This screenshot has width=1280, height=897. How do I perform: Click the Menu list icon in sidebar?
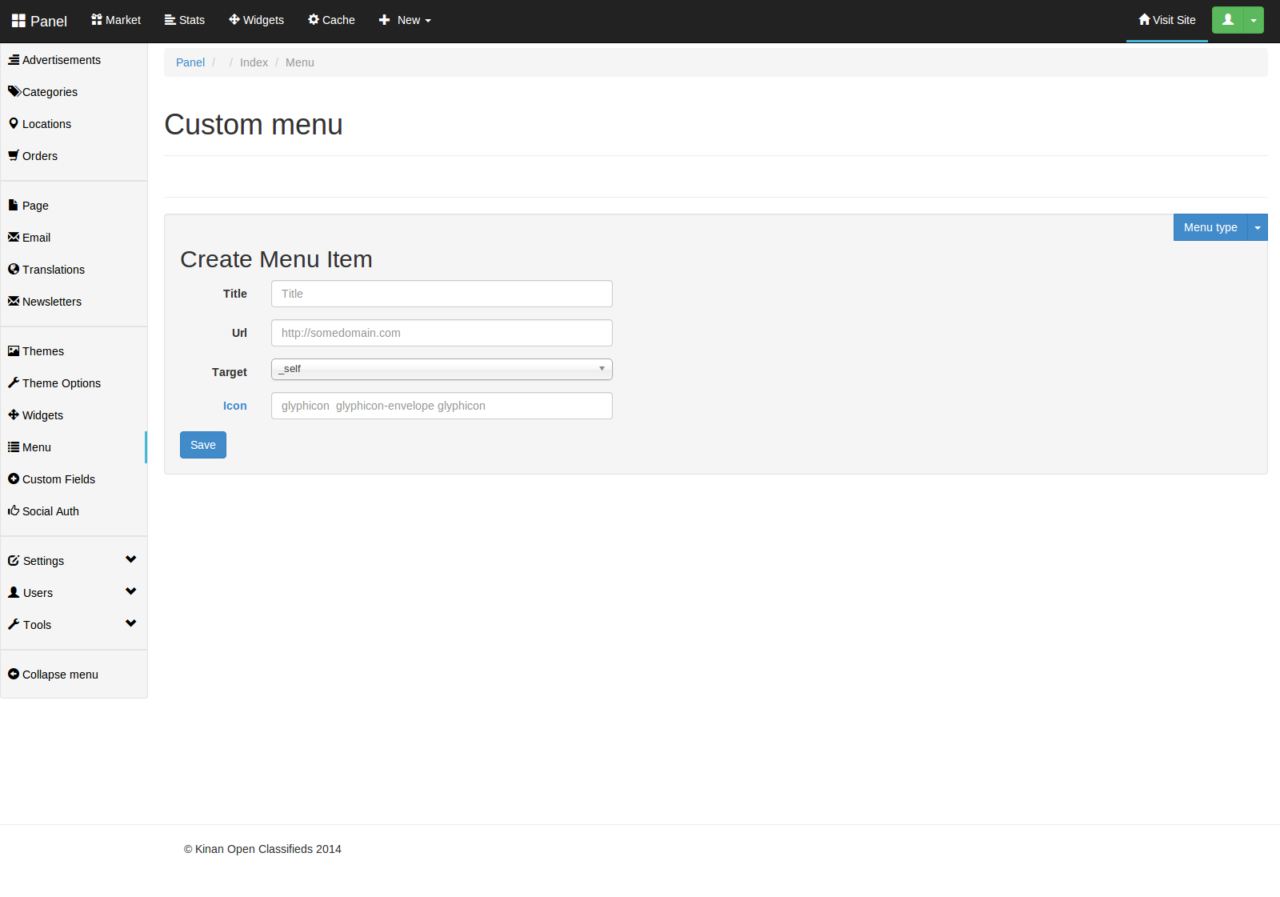point(14,448)
